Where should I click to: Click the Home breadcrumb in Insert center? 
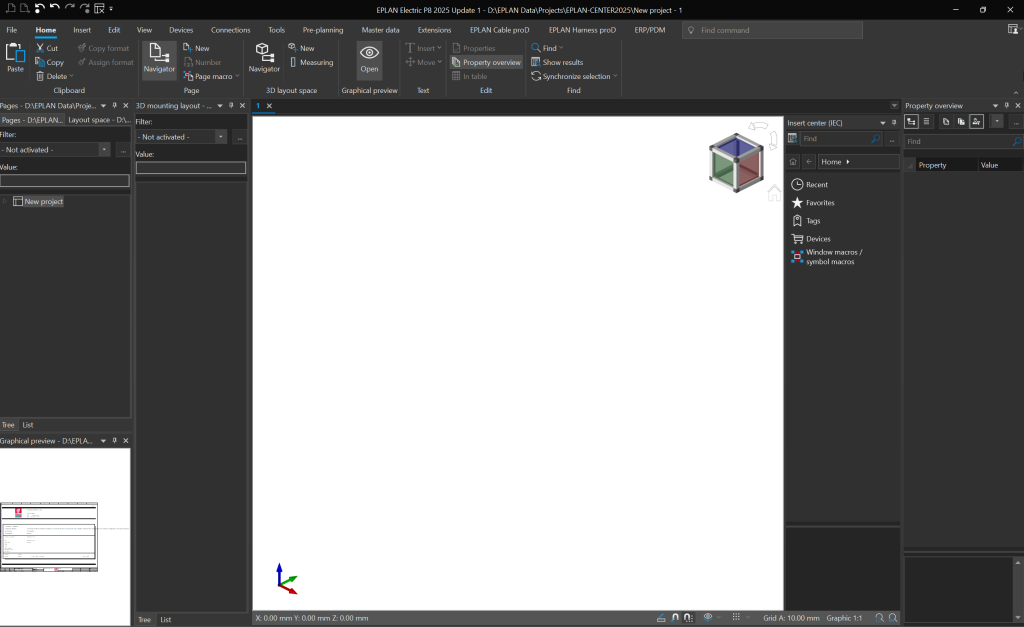831,161
